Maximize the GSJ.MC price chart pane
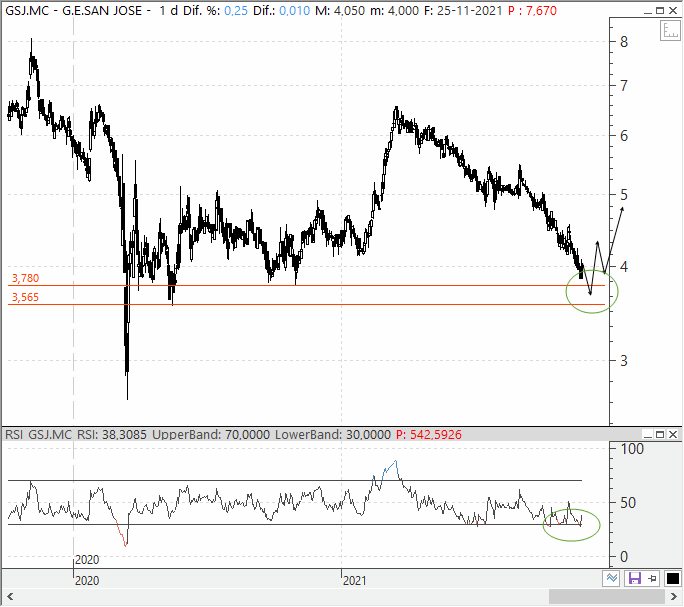684x607 pixels. pos(660,10)
